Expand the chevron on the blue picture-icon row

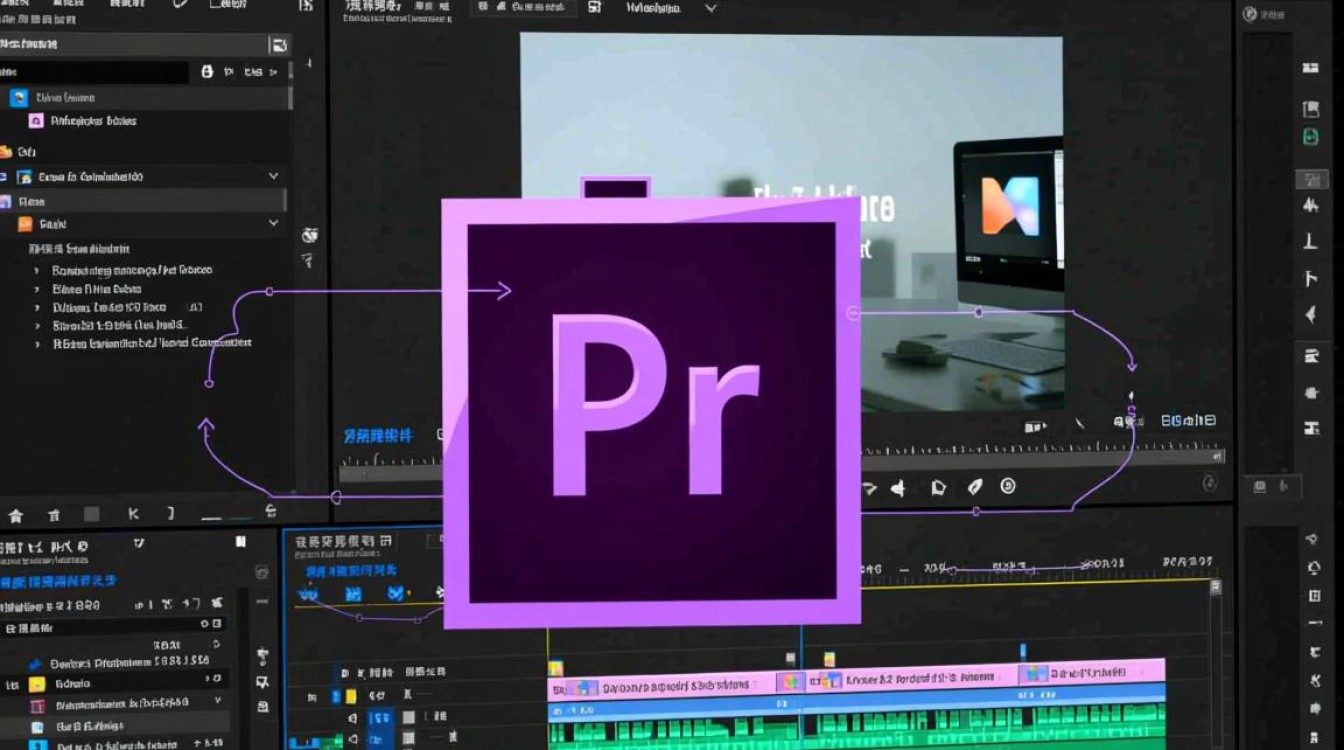273,176
